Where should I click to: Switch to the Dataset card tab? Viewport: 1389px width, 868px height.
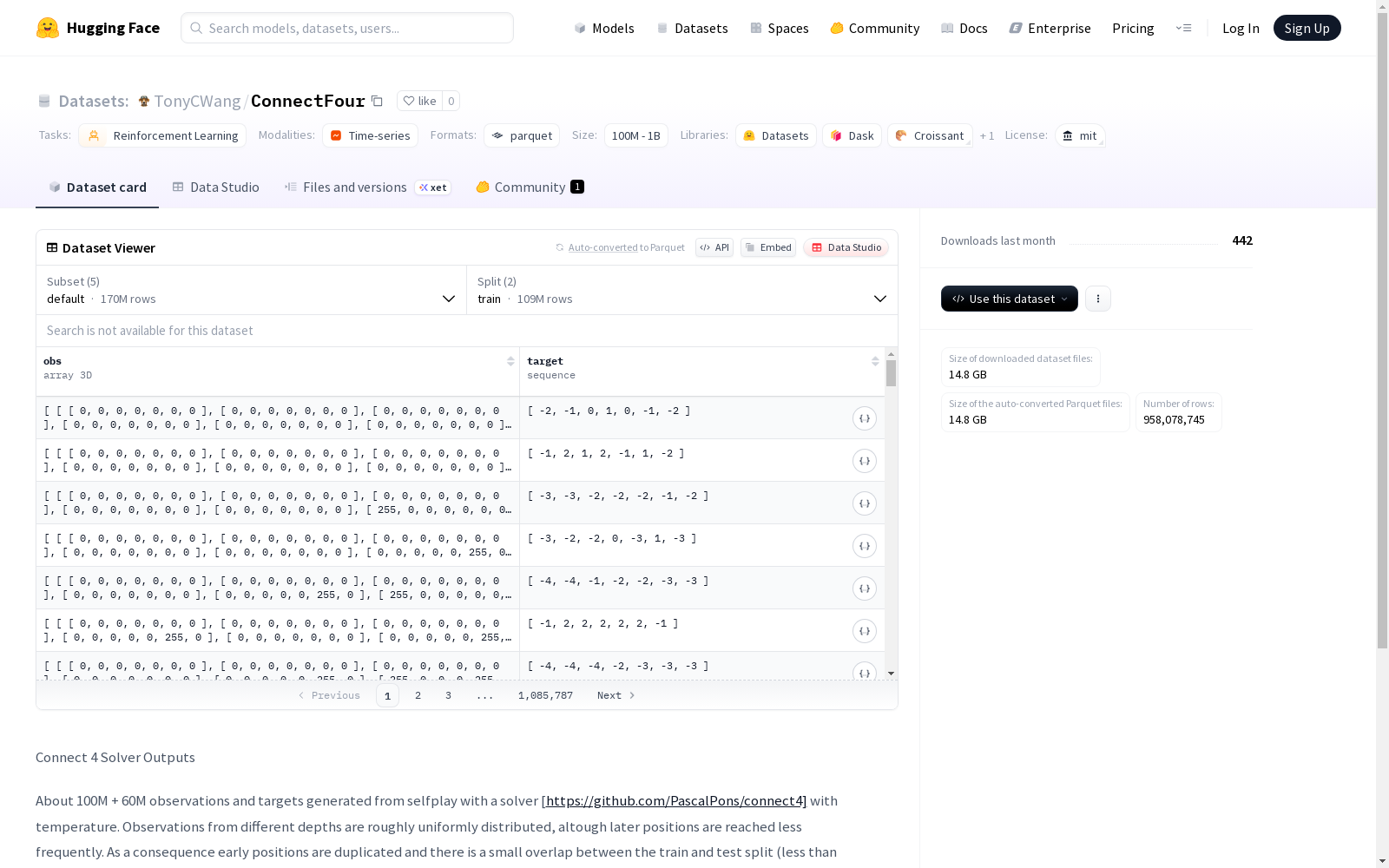click(x=97, y=187)
